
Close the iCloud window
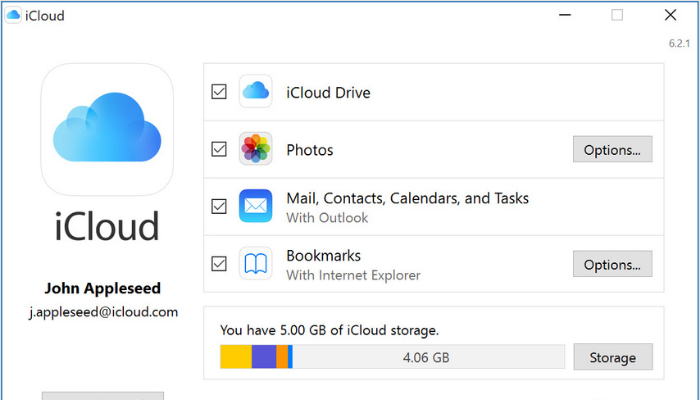tap(670, 15)
